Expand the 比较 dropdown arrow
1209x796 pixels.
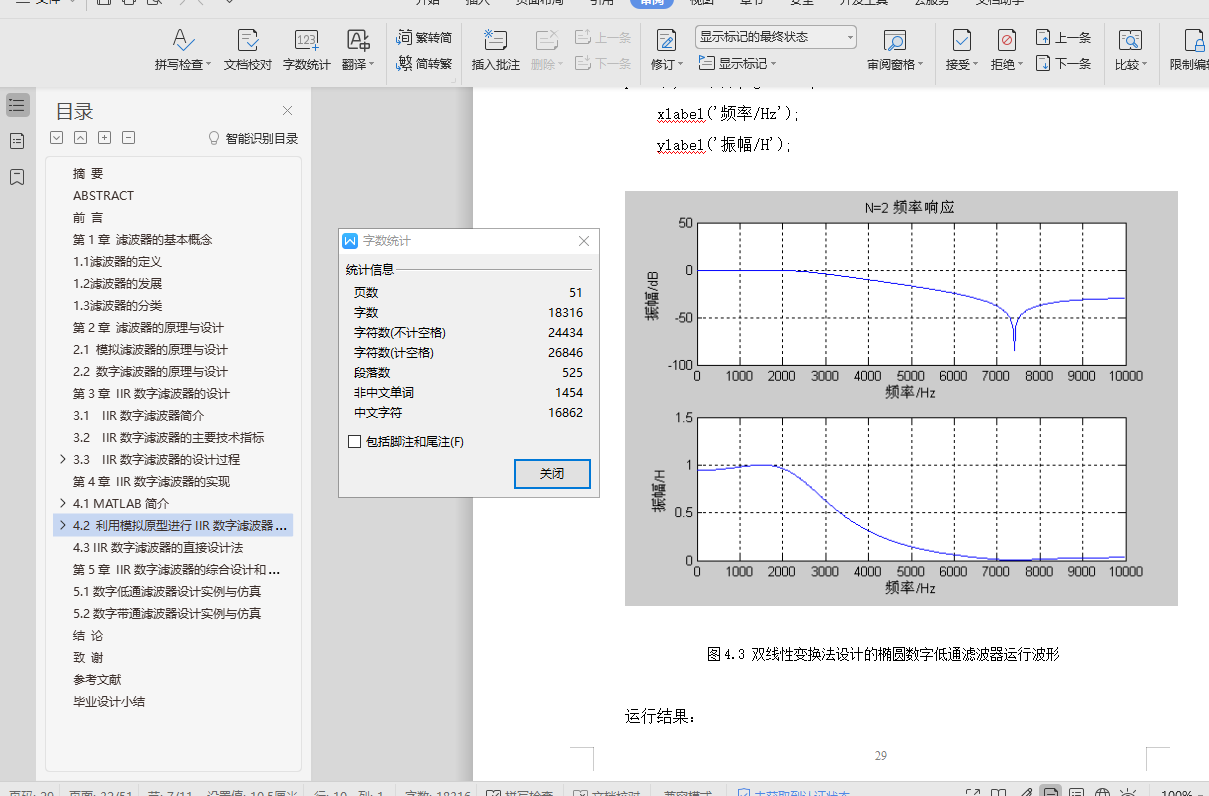1144,65
